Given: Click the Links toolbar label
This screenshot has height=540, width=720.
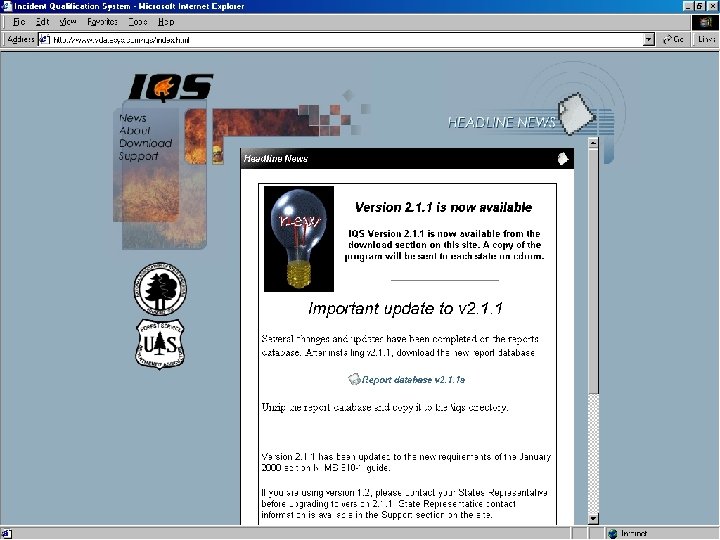Looking at the screenshot, I should click(707, 39).
